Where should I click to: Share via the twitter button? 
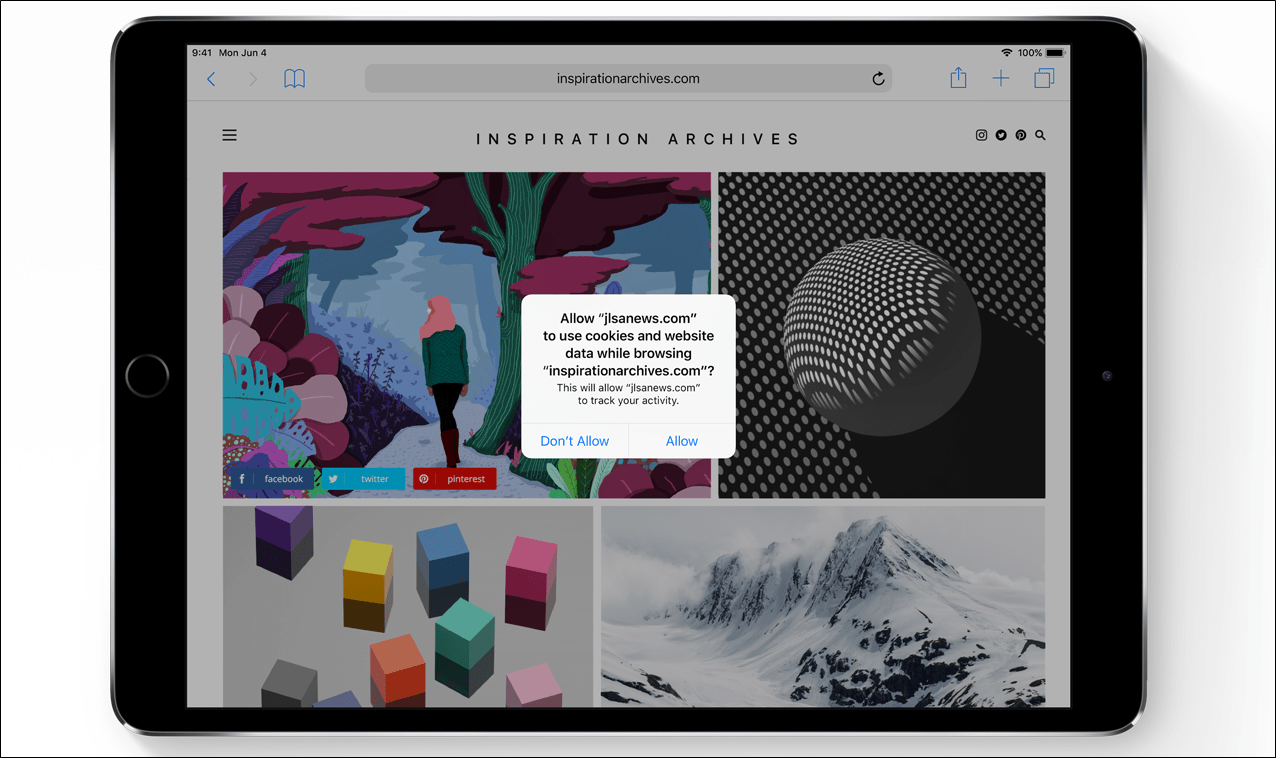(x=363, y=479)
